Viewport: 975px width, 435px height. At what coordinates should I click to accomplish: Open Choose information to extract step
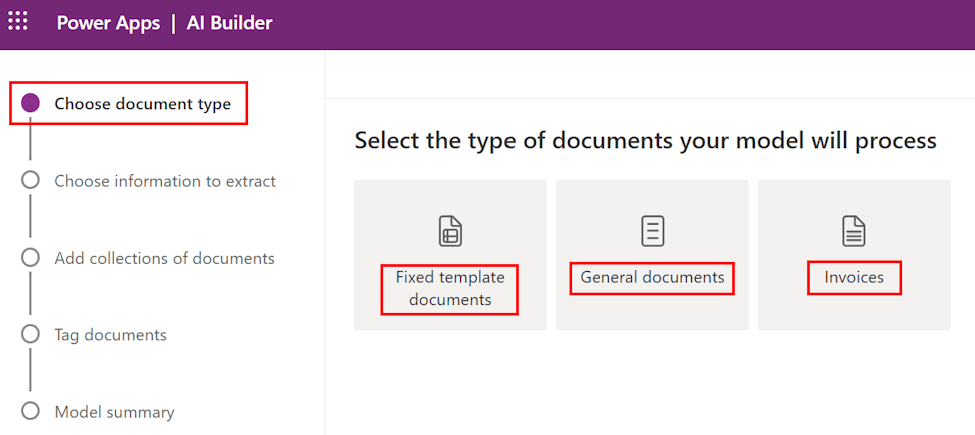click(165, 181)
